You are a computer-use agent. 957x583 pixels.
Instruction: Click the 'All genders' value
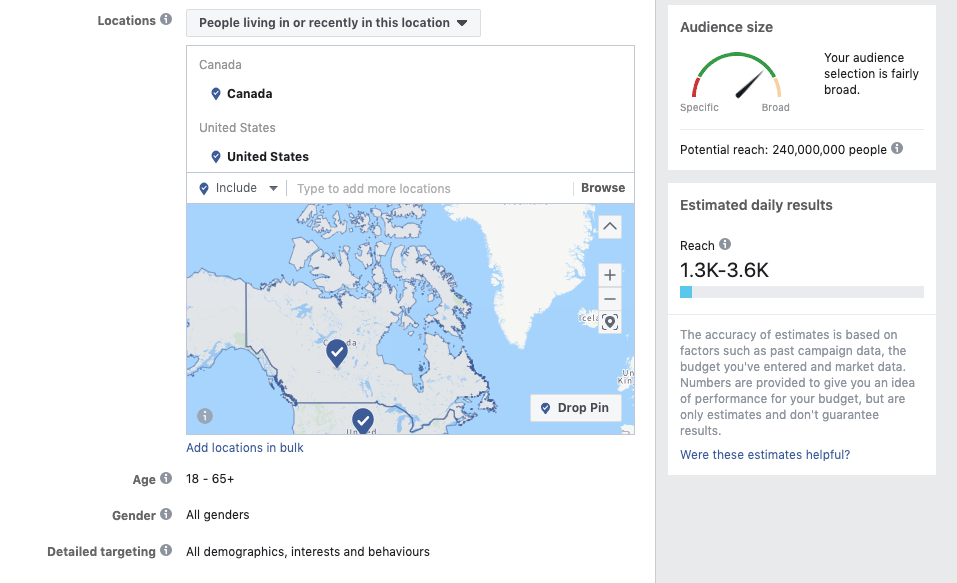point(218,515)
